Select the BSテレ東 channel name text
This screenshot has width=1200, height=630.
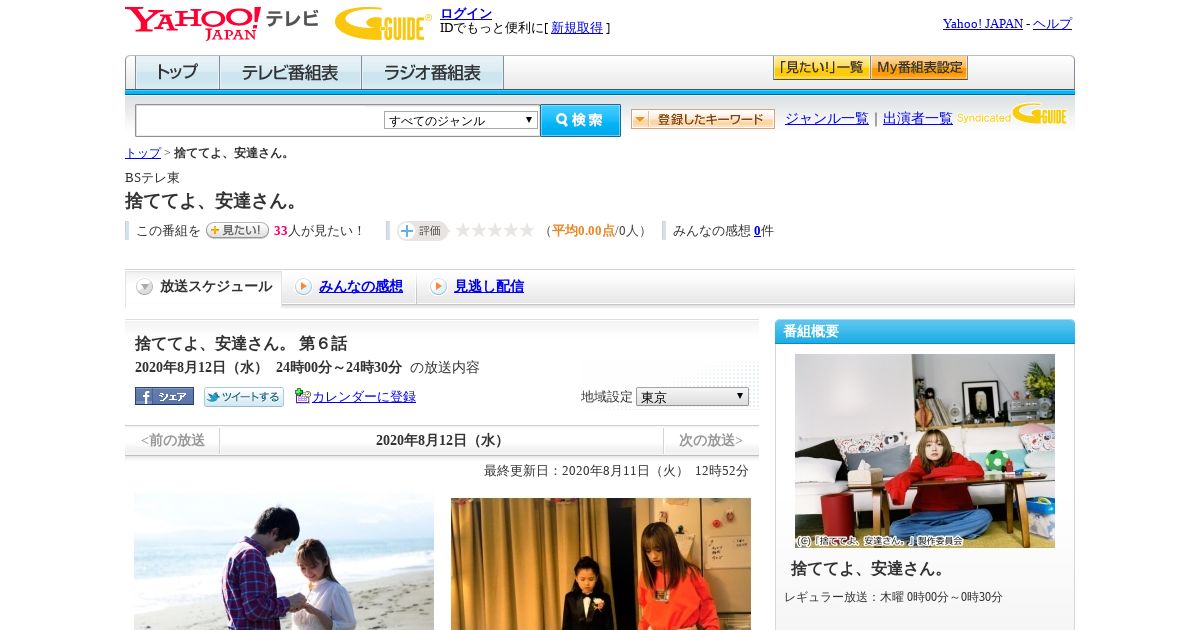[152, 177]
